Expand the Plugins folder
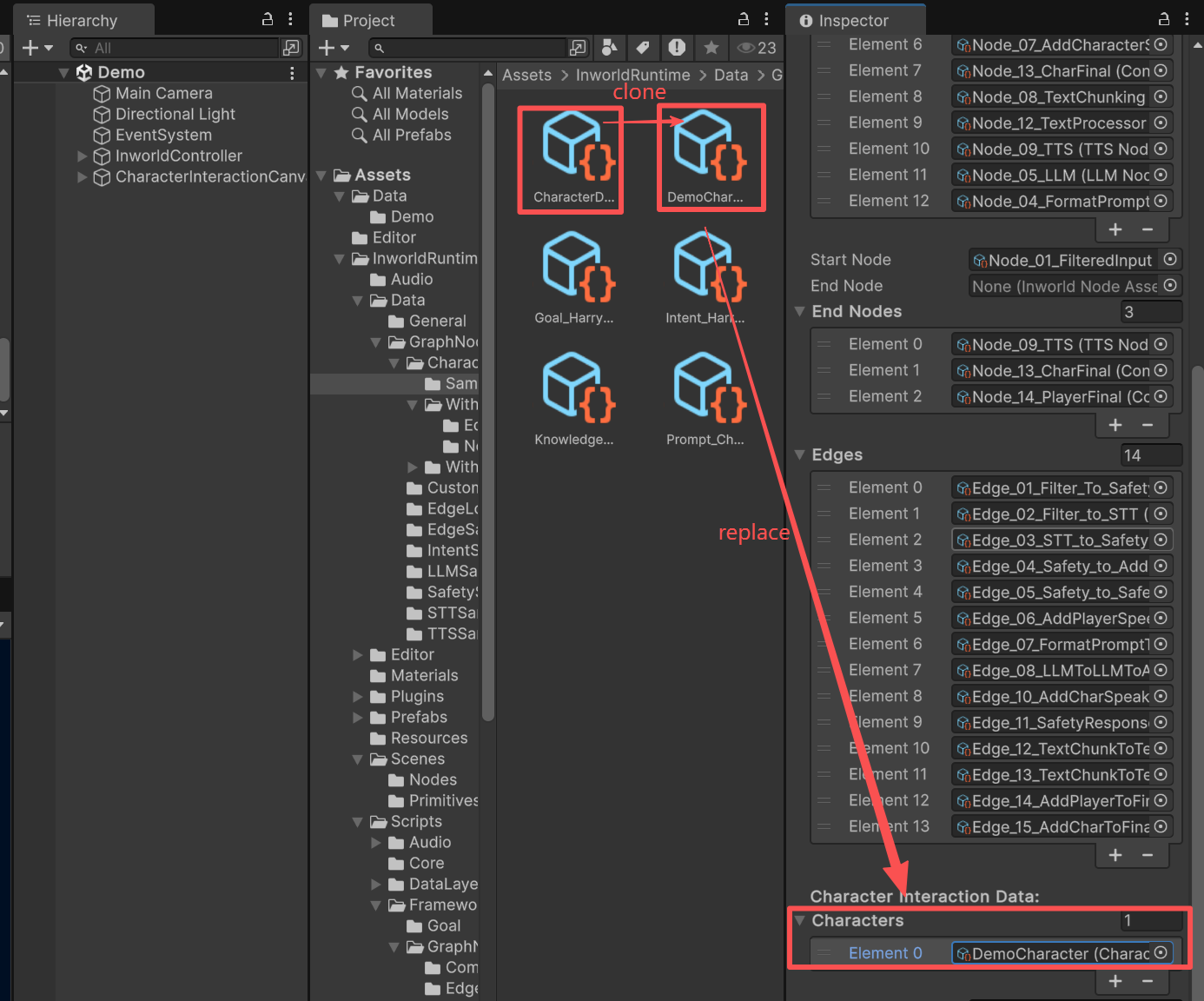Screen dimensions: 1204x1001 357,697
